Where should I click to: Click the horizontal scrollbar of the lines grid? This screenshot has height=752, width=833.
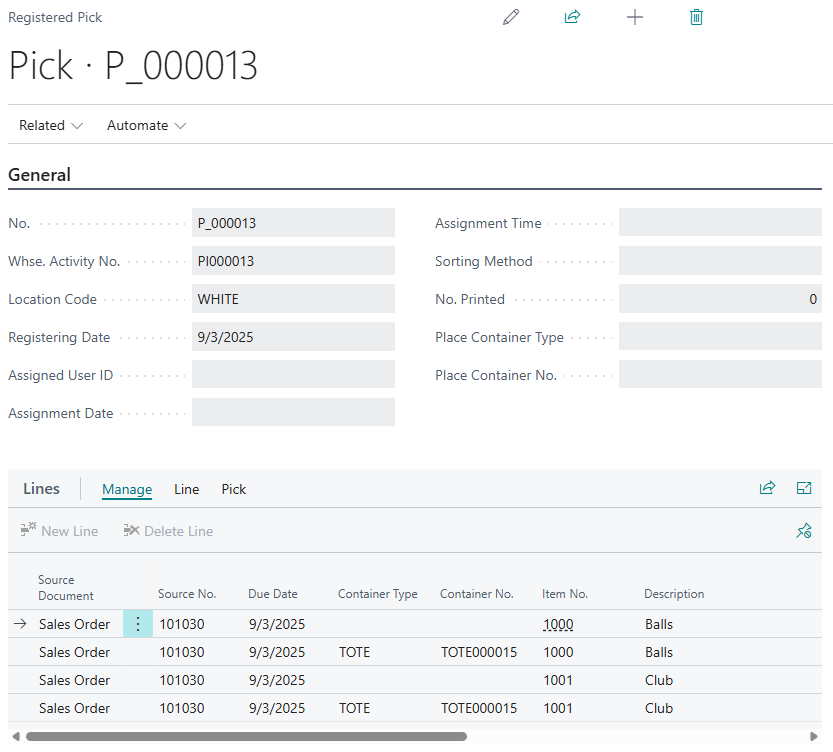click(x=246, y=737)
